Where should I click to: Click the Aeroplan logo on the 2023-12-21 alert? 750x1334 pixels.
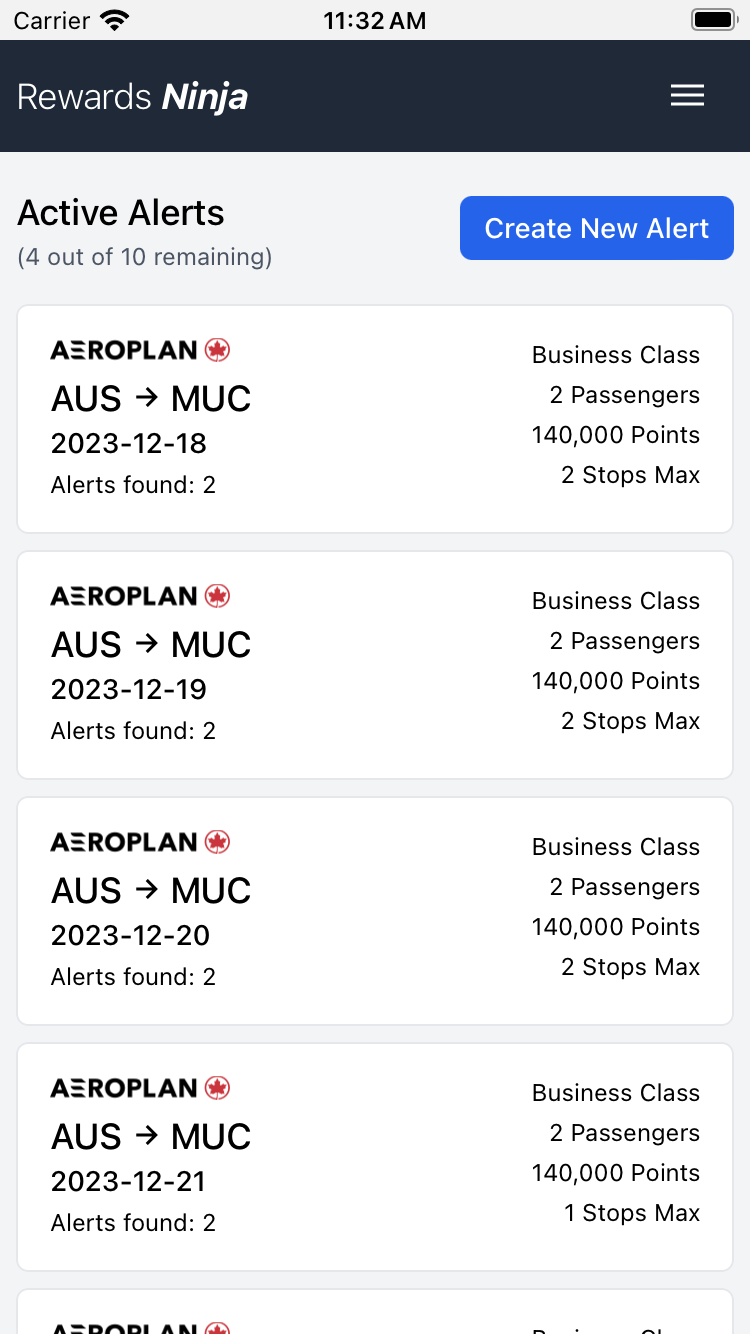(140, 1088)
